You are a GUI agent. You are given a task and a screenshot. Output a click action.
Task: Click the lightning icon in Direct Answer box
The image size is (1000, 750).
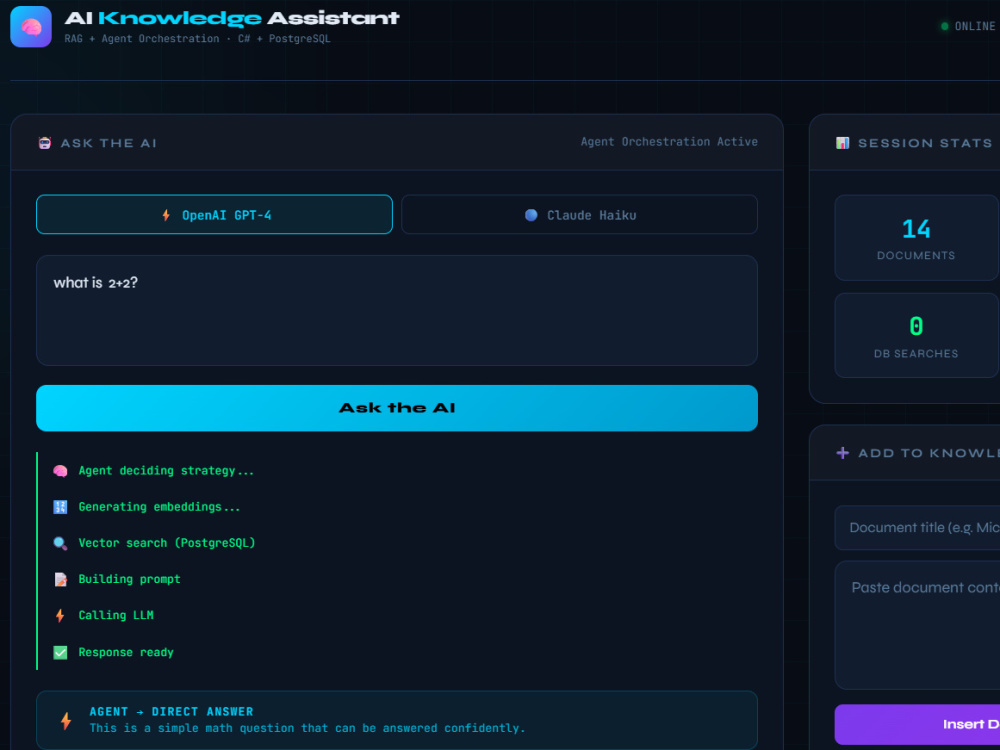(x=66, y=721)
